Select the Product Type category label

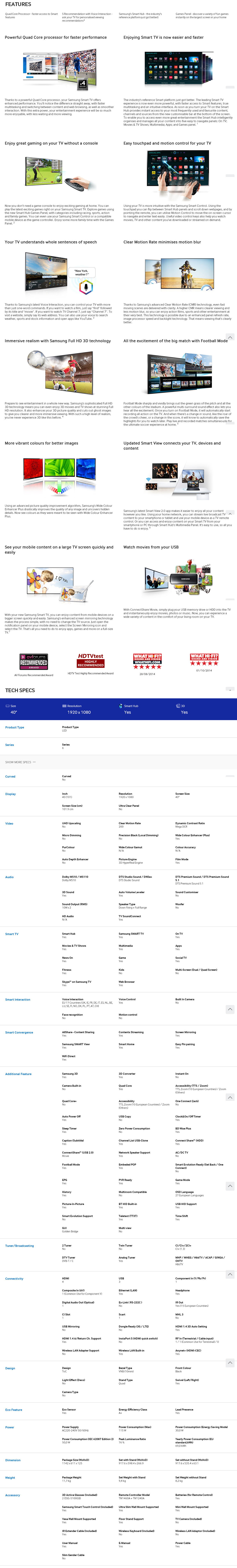click(x=15, y=727)
